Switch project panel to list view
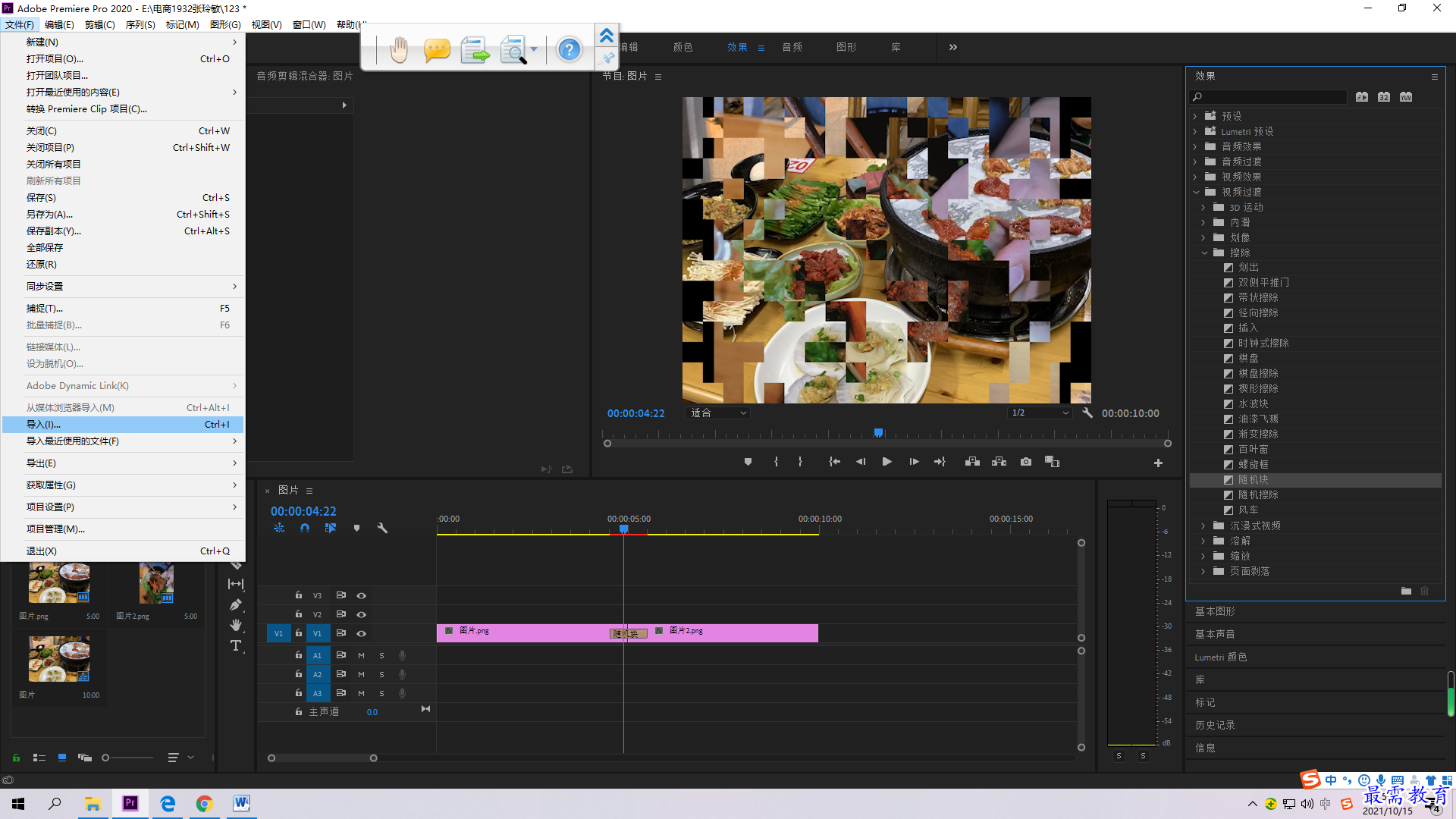The image size is (1456, 819). tap(39, 758)
